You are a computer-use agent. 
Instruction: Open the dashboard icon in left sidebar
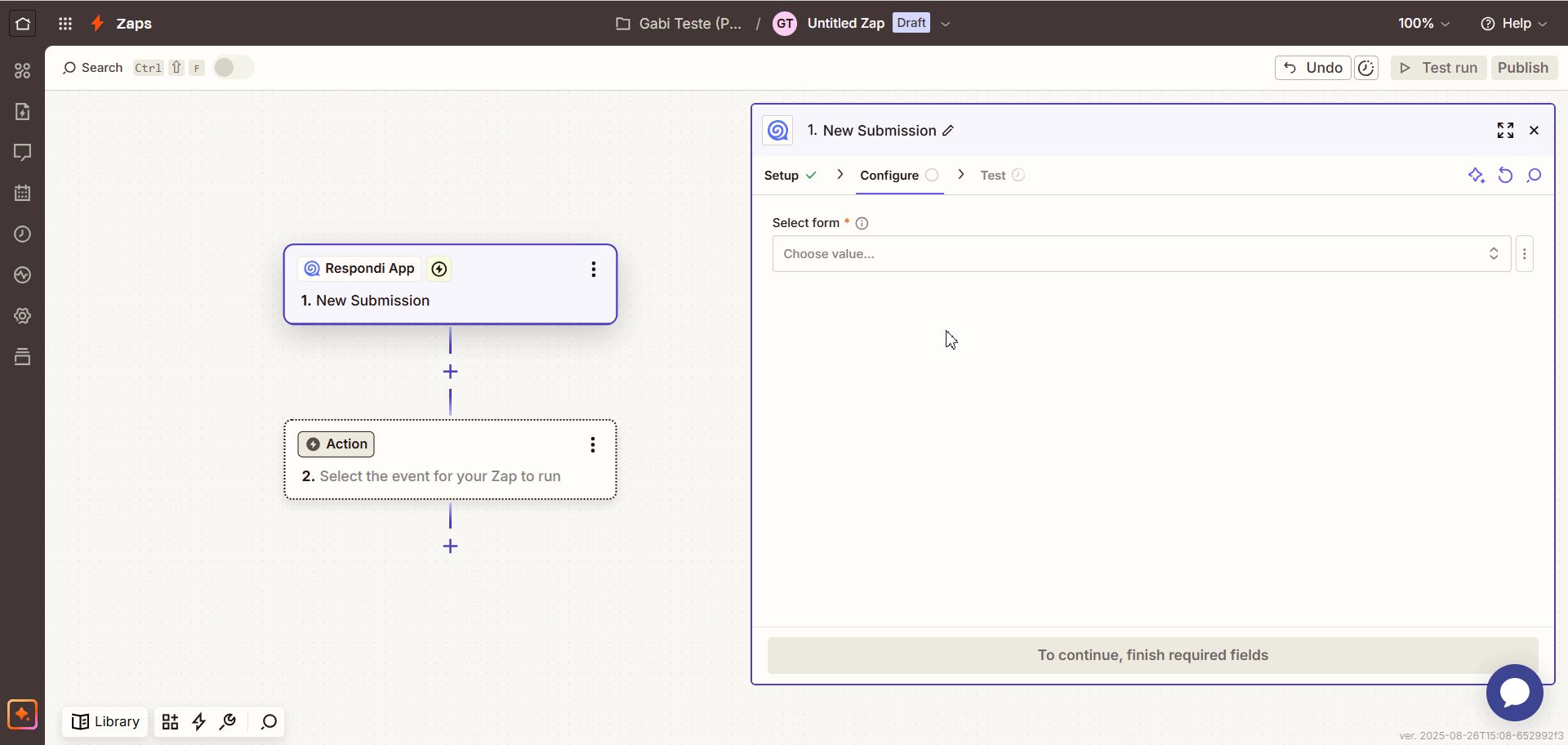point(23,71)
